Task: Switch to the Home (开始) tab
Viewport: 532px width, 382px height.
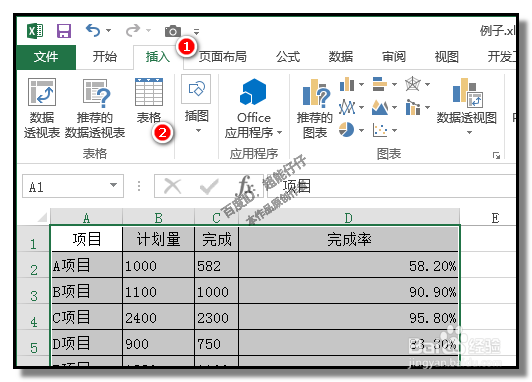Action: (105, 57)
